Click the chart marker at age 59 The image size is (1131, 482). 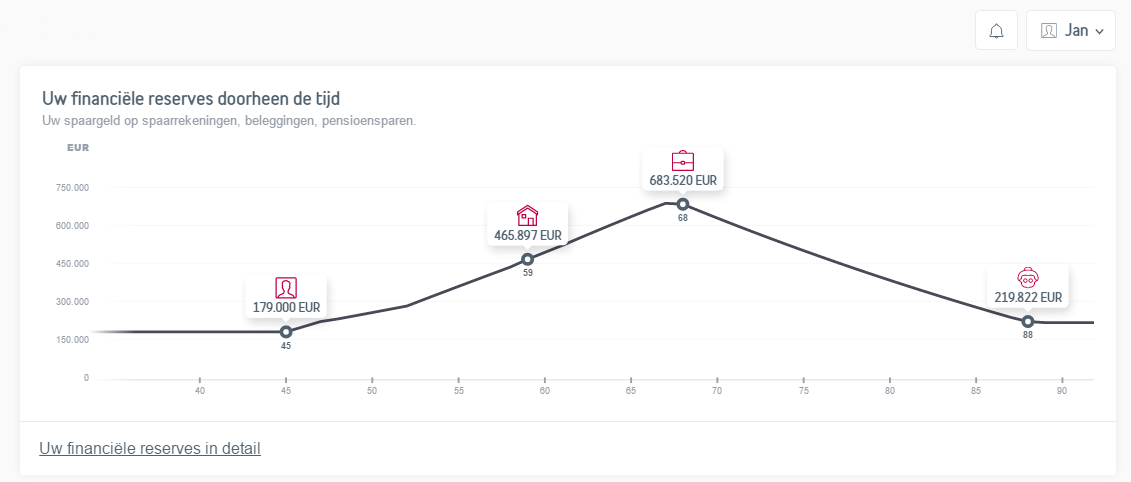click(528, 260)
